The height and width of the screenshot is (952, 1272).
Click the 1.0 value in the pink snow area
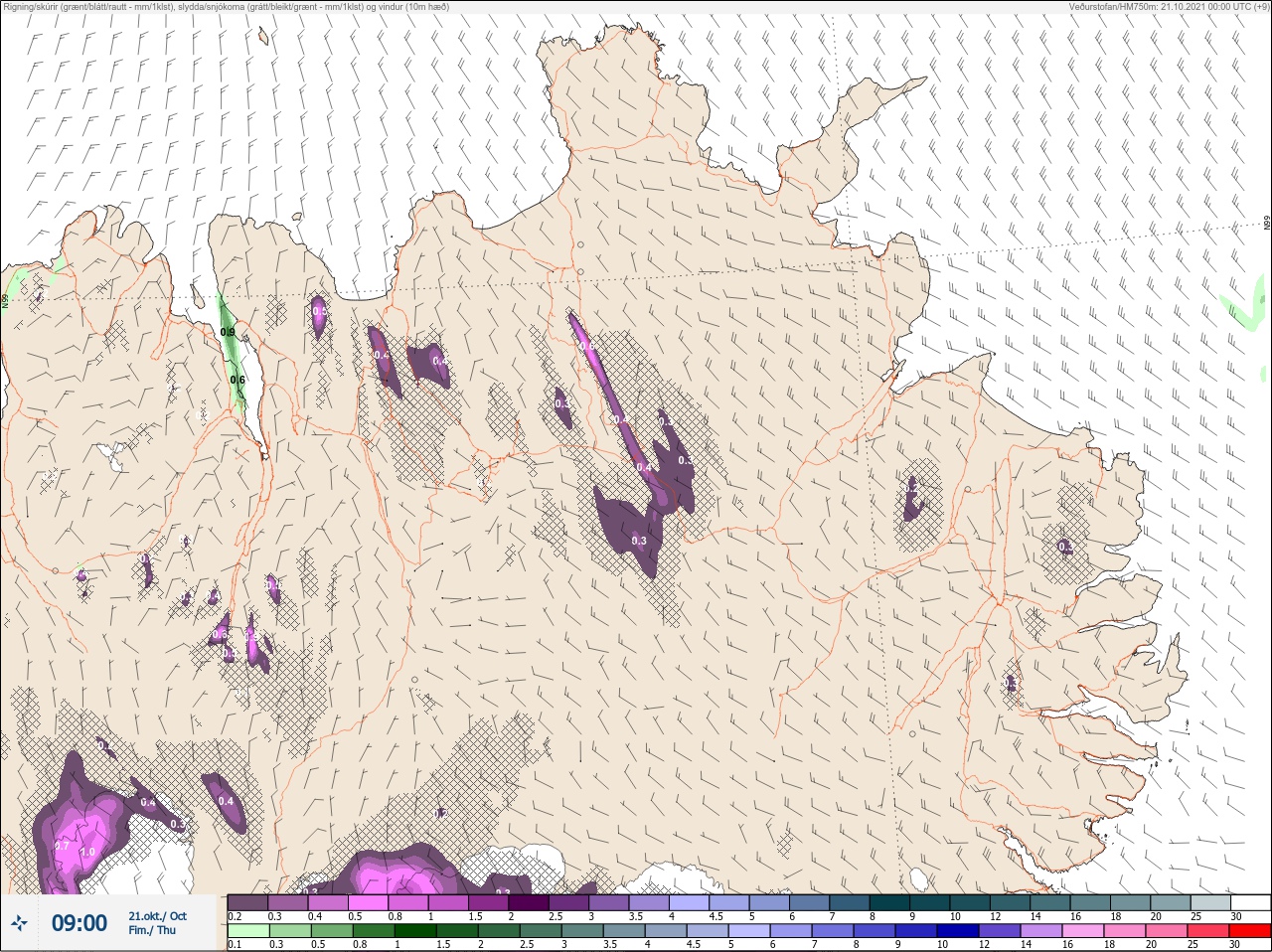click(87, 852)
